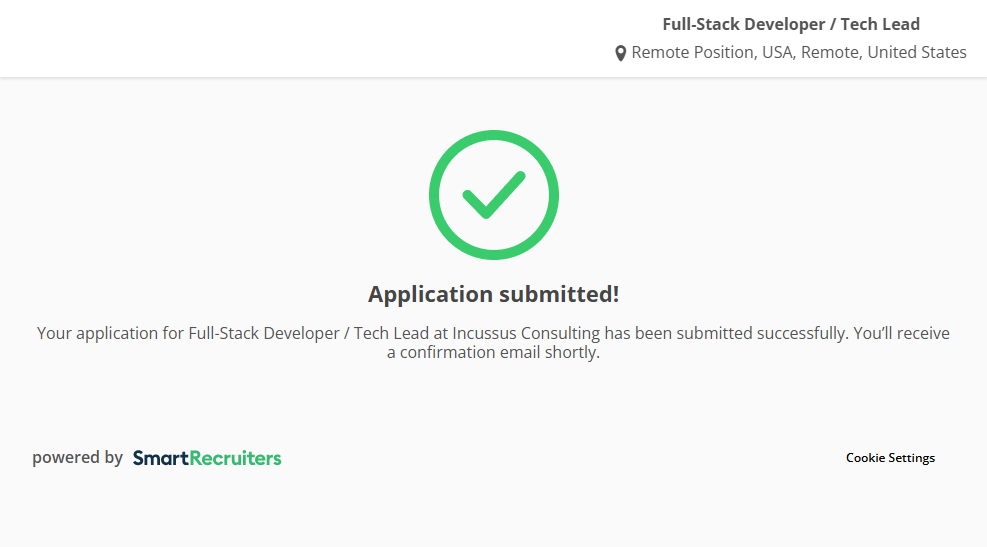Click the green 'Recruiters' part of logo

(x=236, y=458)
